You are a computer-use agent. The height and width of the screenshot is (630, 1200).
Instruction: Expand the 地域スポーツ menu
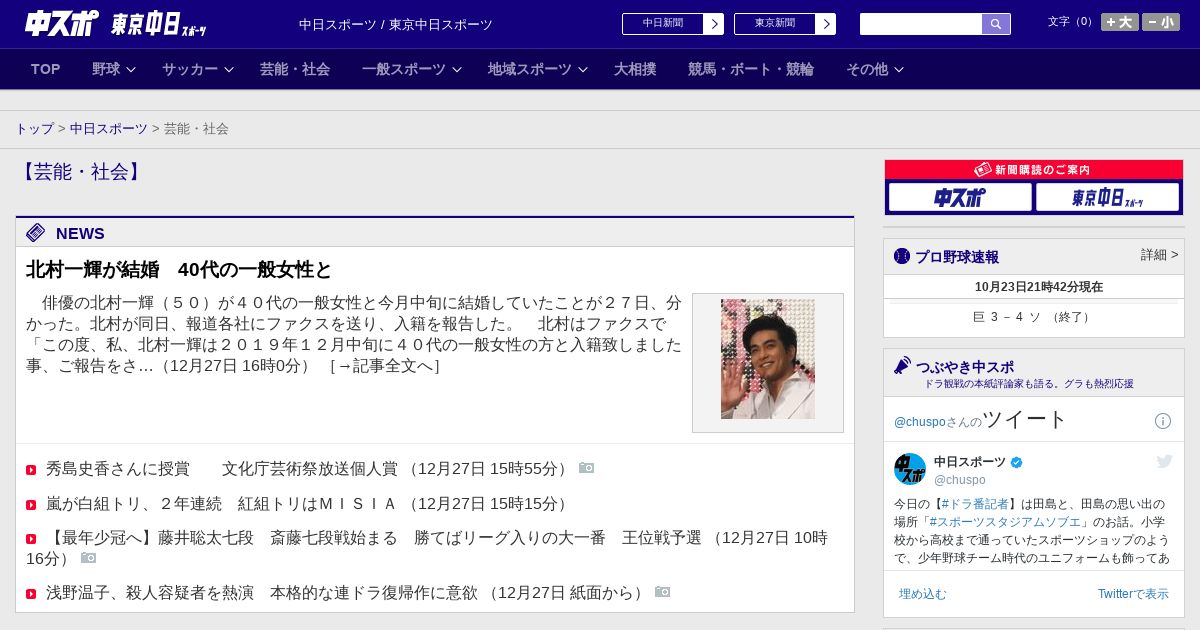pos(537,69)
